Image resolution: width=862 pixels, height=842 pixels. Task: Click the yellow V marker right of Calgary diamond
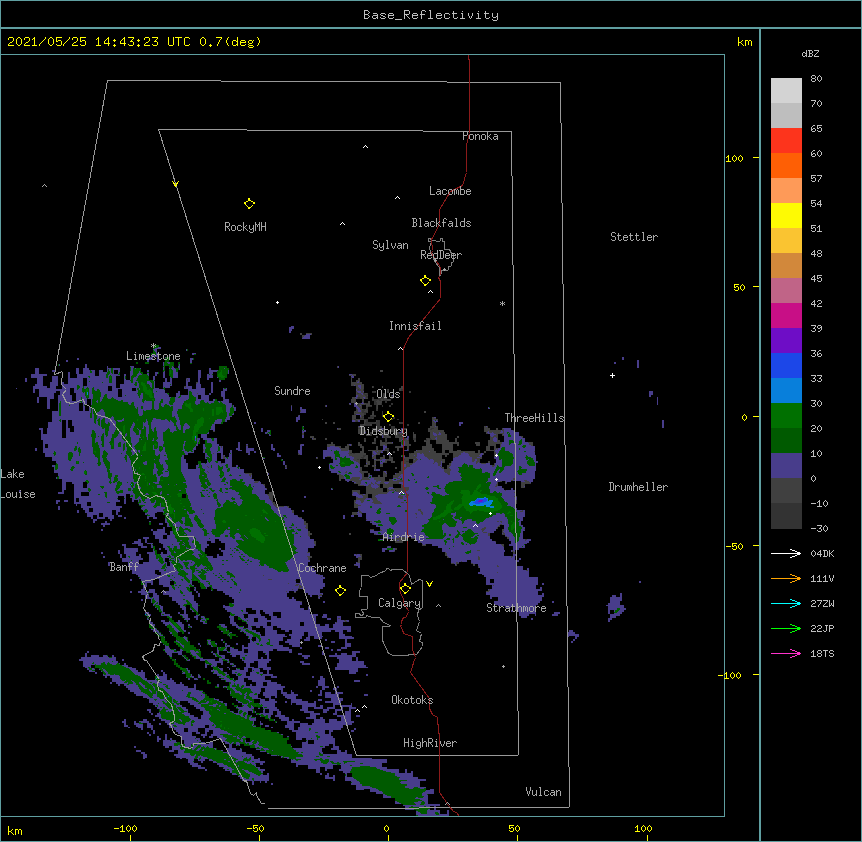tap(429, 584)
